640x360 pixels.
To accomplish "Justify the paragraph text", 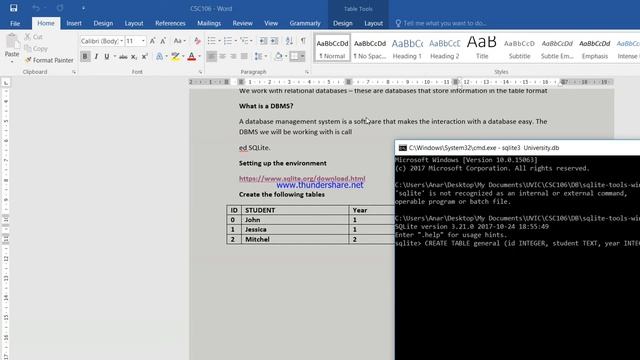I will tap(244, 56).
